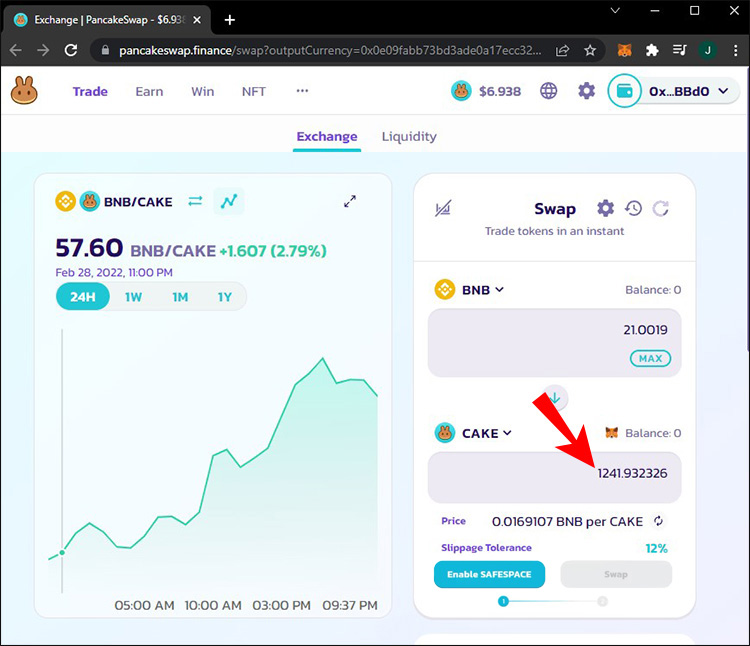The image size is (750, 646).
Task: Toggle the chart view icon
Action: tap(229, 201)
